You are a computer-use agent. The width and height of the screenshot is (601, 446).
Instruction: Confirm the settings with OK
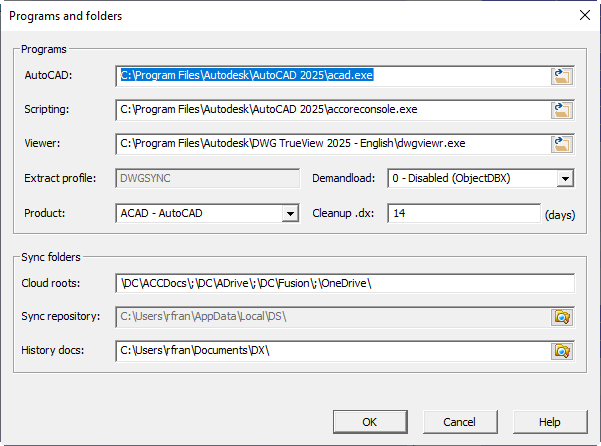(370, 422)
